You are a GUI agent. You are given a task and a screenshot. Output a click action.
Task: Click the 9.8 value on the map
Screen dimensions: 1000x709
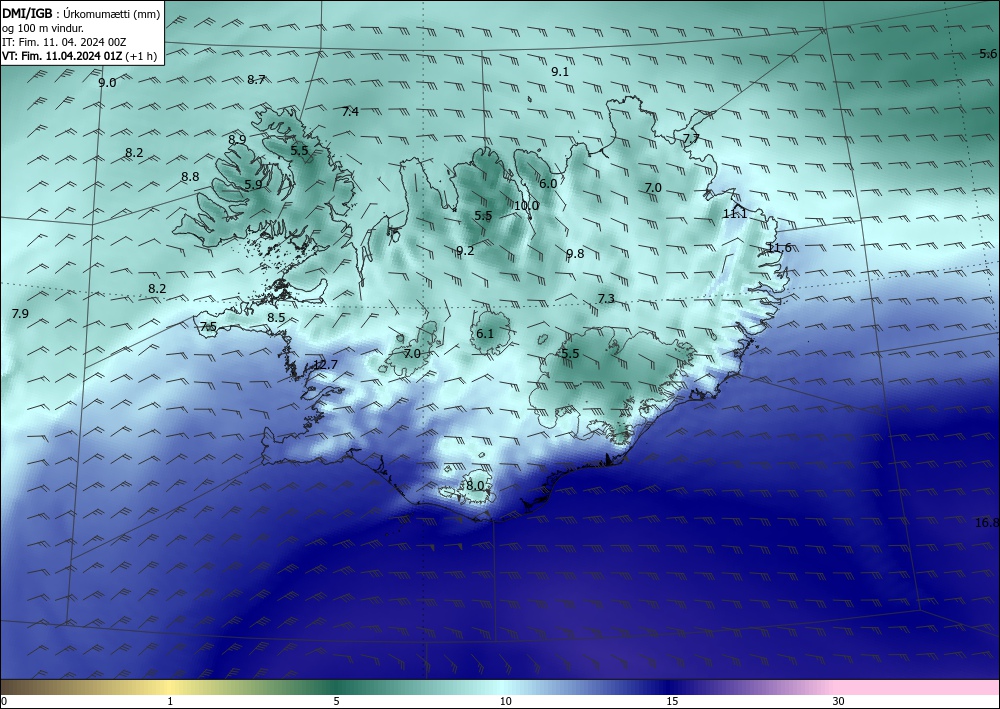(575, 254)
